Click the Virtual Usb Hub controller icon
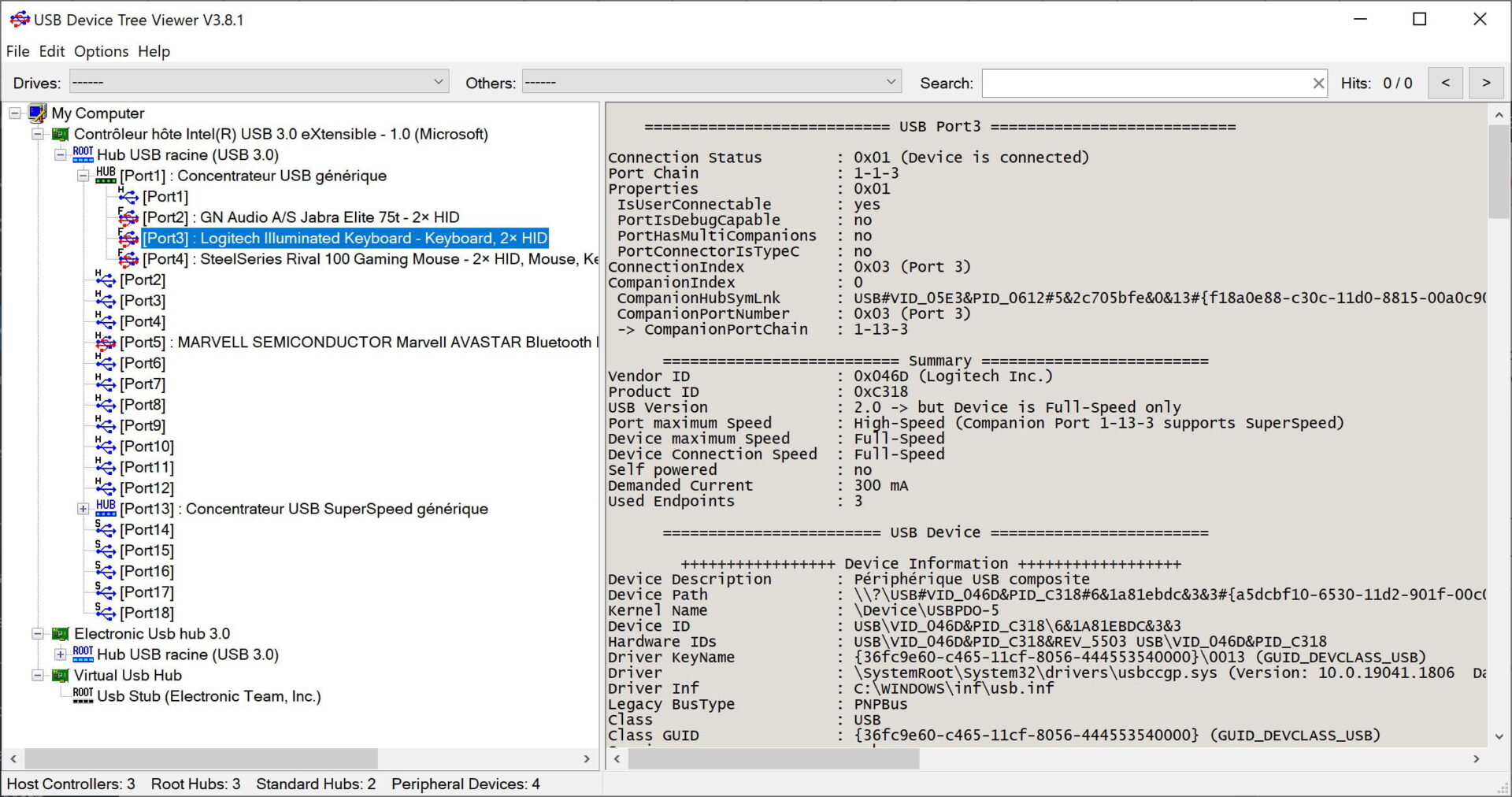Image resolution: width=1512 pixels, height=797 pixels. point(60,676)
